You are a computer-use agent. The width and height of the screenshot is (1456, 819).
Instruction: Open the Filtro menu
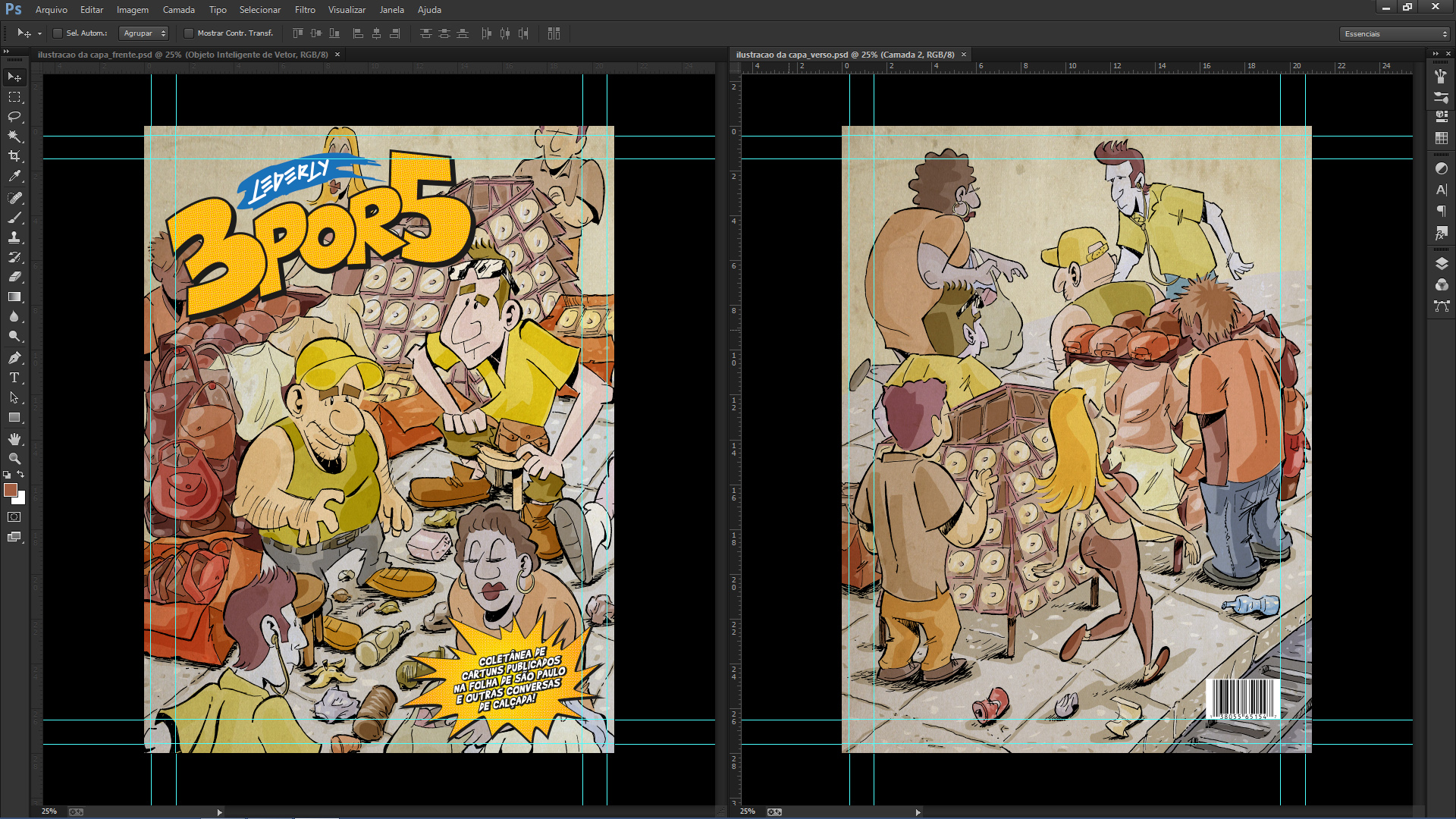click(305, 10)
